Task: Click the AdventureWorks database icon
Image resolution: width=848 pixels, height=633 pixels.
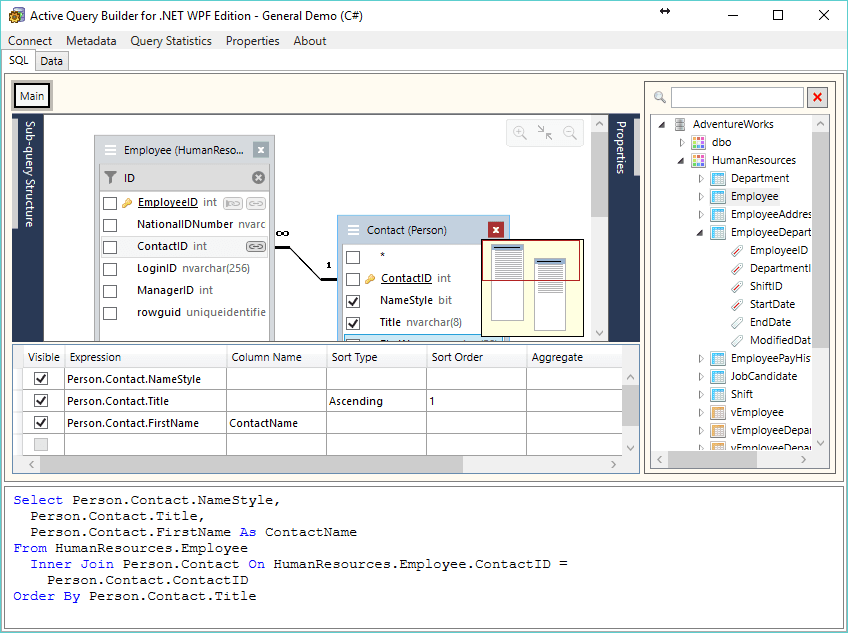Action: [680, 124]
